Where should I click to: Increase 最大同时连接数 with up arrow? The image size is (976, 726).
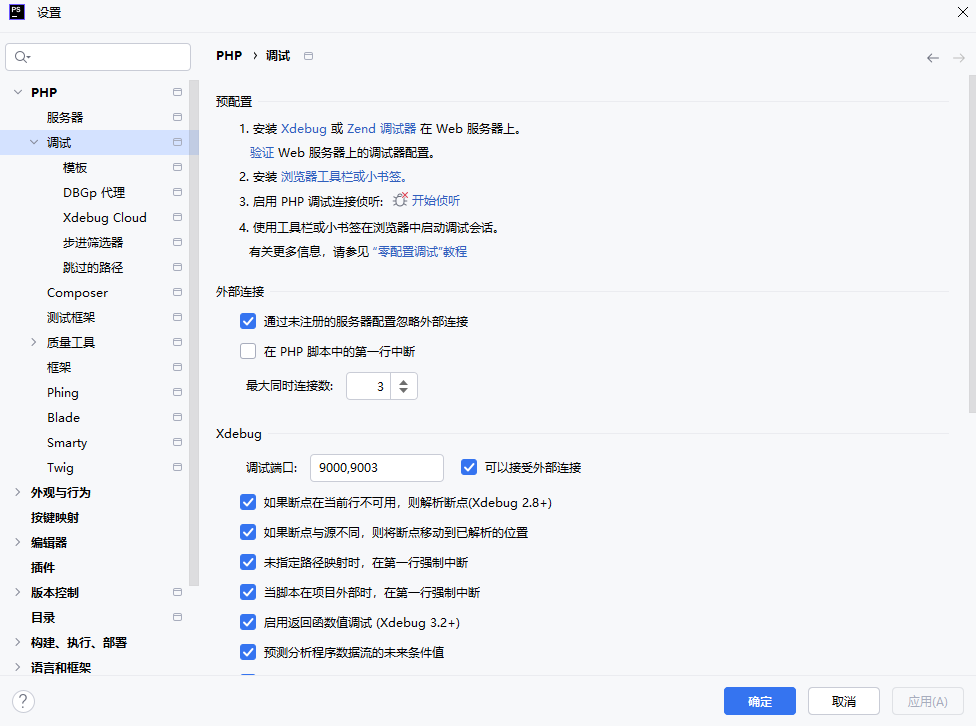403,382
